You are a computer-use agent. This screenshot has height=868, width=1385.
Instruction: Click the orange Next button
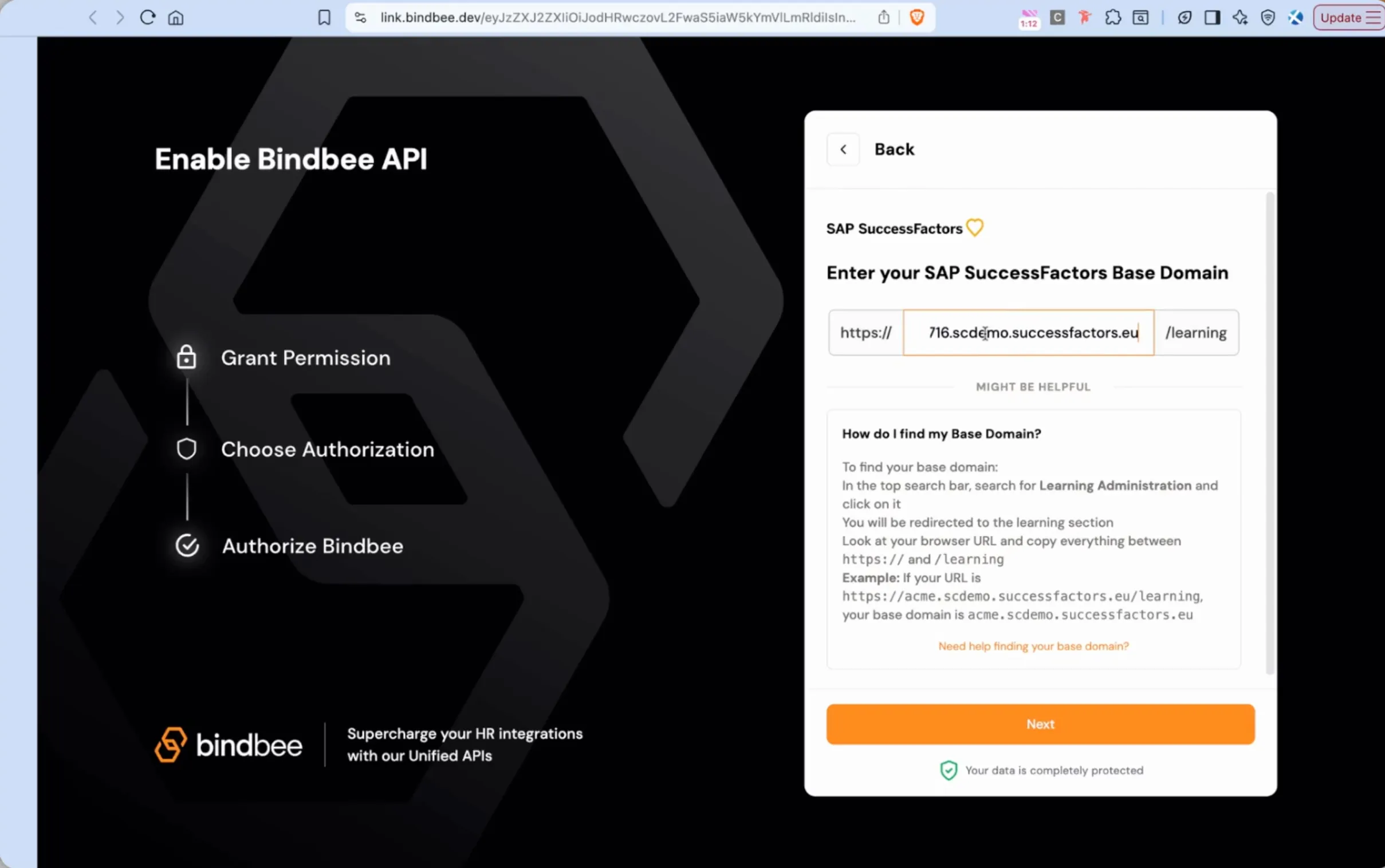tap(1040, 724)
